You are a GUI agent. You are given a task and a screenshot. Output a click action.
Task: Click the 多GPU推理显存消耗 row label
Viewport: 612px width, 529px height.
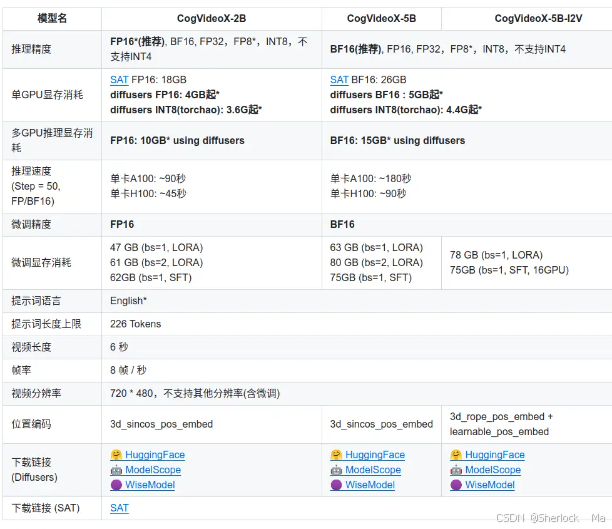click(52, 141)
